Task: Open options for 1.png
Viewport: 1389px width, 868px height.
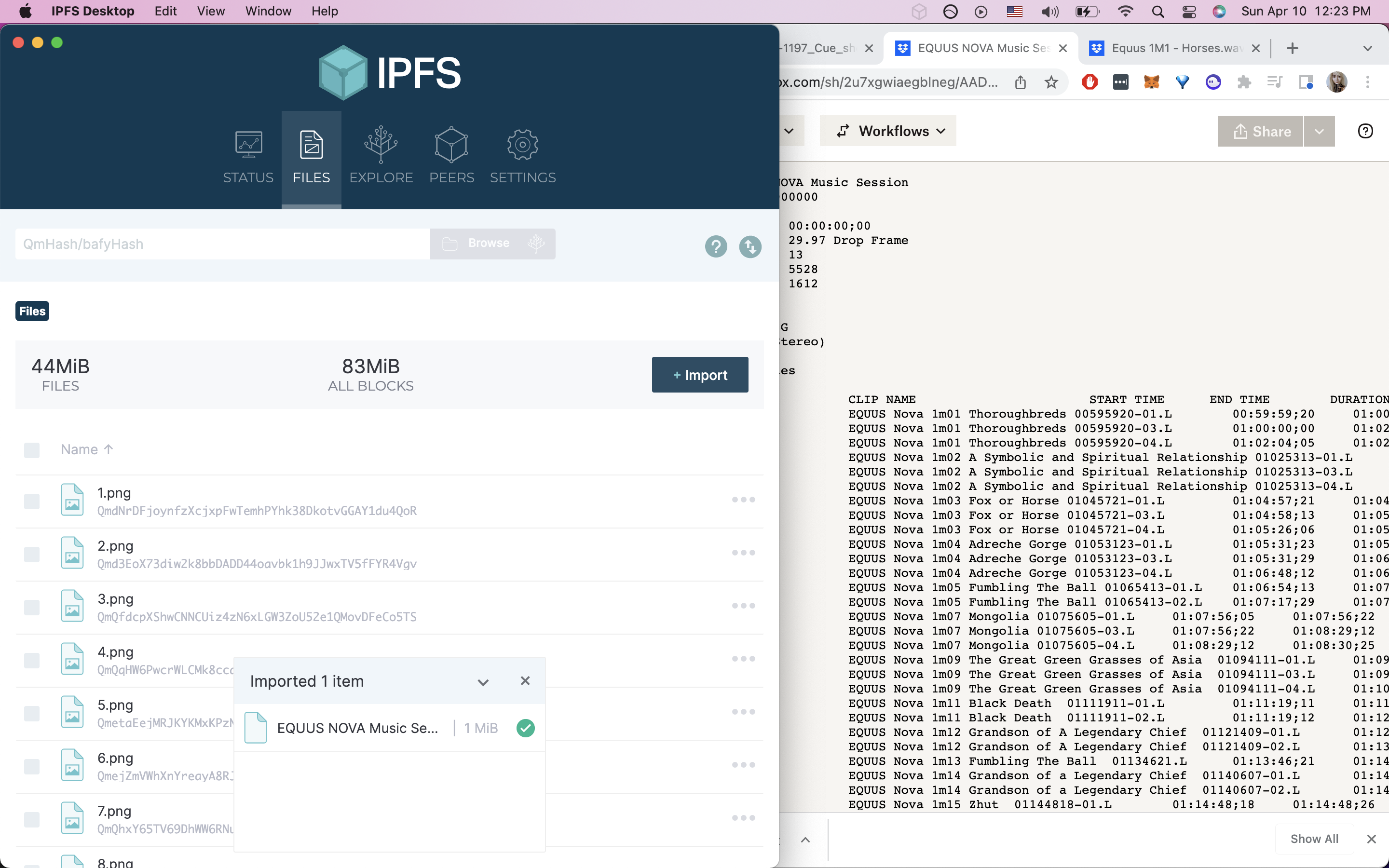Action: pyautogui.click(x=743, y=500)
